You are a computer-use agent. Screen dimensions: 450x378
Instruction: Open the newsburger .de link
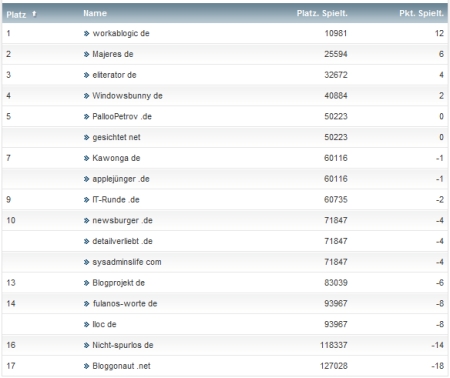tap(122, 220)
